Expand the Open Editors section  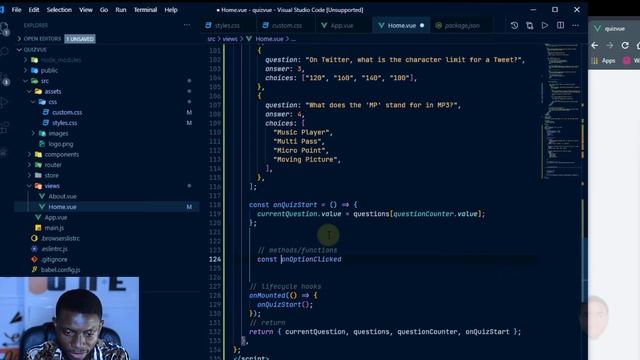tap(42, 39)
